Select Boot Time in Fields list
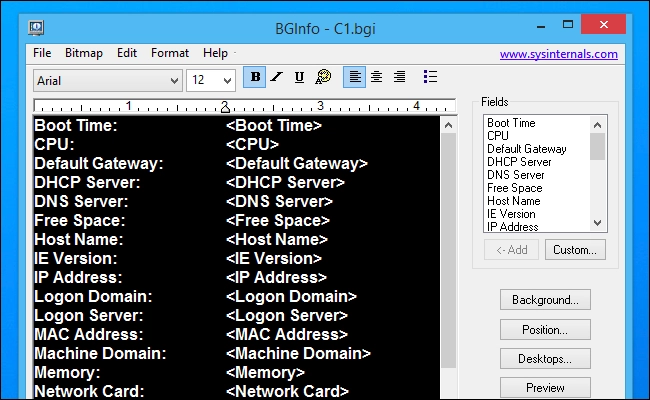650x400 pixels. coord(511,123)
